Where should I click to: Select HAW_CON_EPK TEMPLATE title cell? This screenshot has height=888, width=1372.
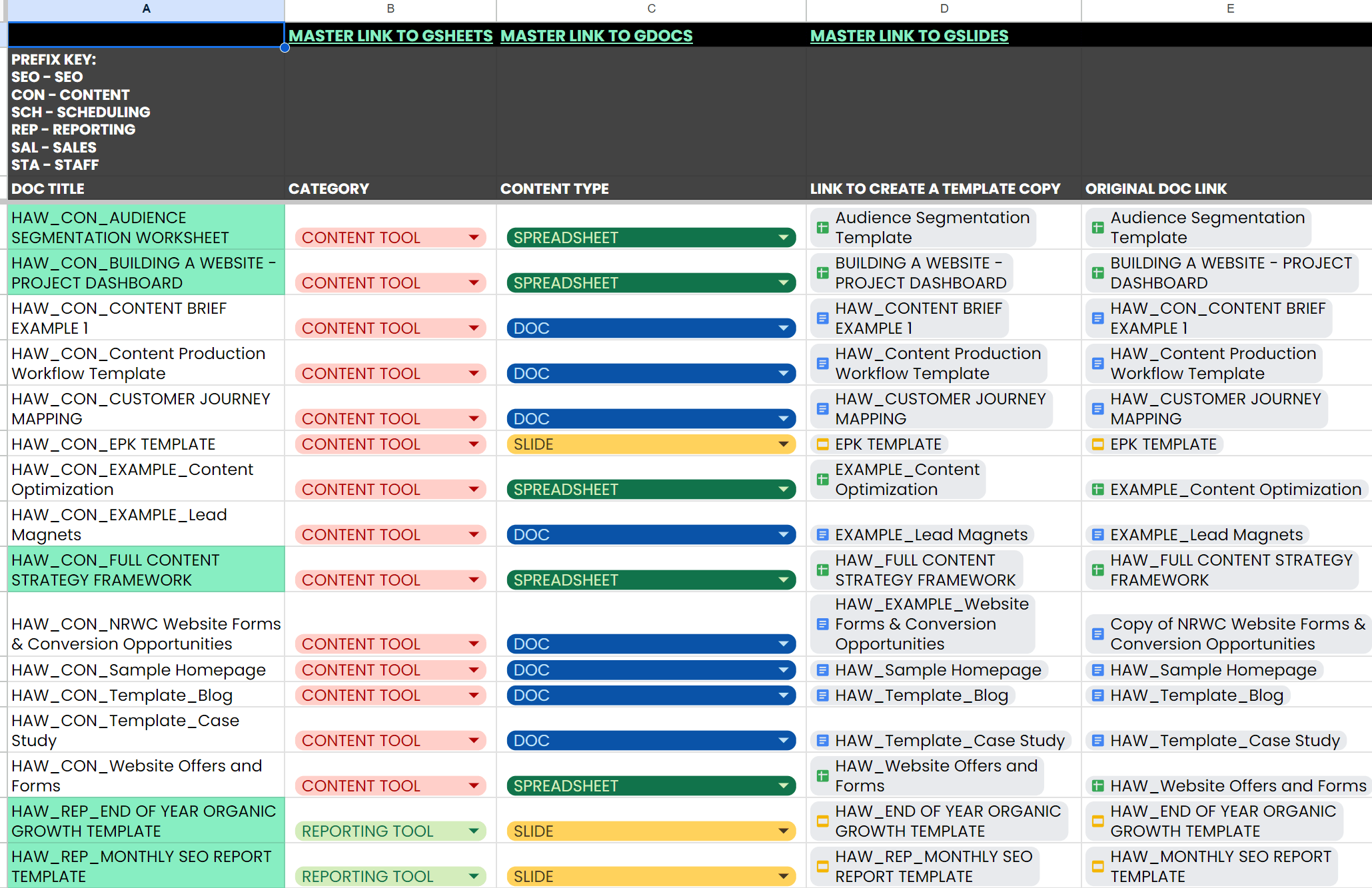(146, 444)
